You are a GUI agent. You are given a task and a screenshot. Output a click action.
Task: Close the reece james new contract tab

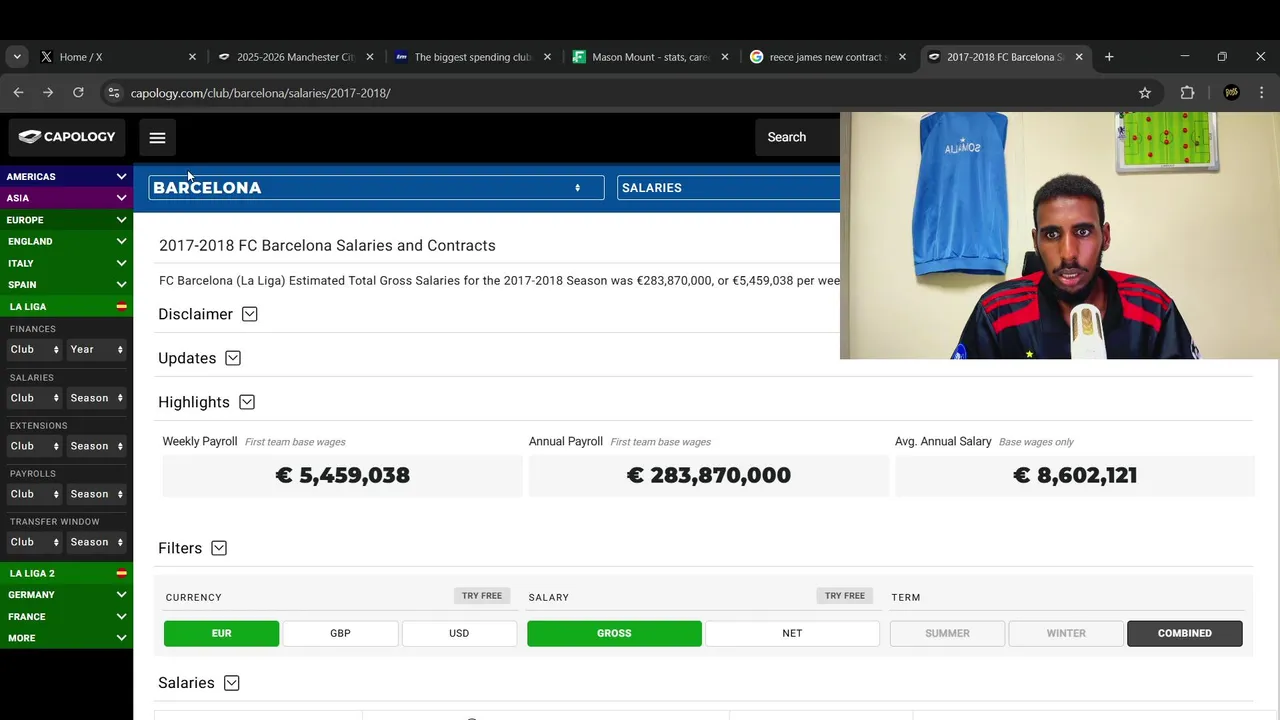902,57
